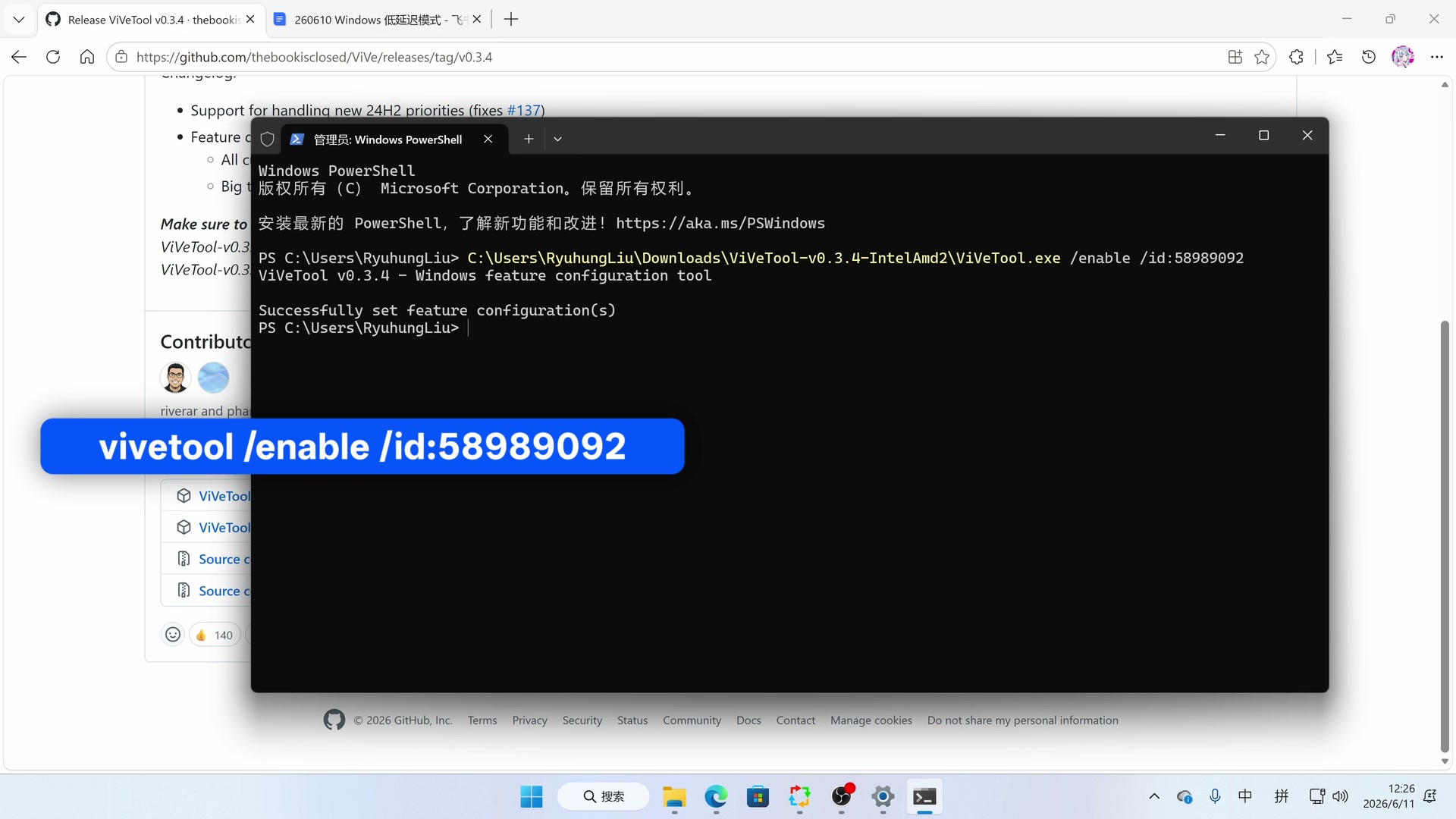Open notifications bell icon
The height and width of the screenshot is (819, 1456).
click(x=1430, y=796)
